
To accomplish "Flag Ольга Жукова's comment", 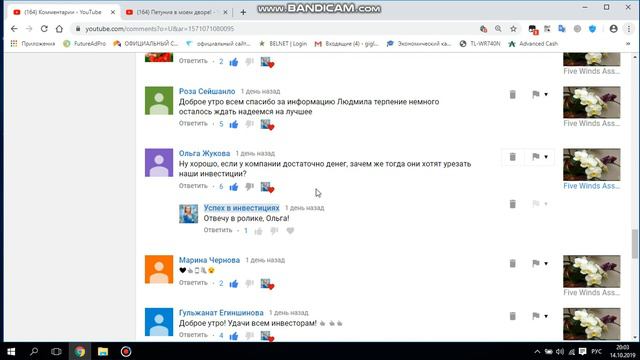I will 536,156.
